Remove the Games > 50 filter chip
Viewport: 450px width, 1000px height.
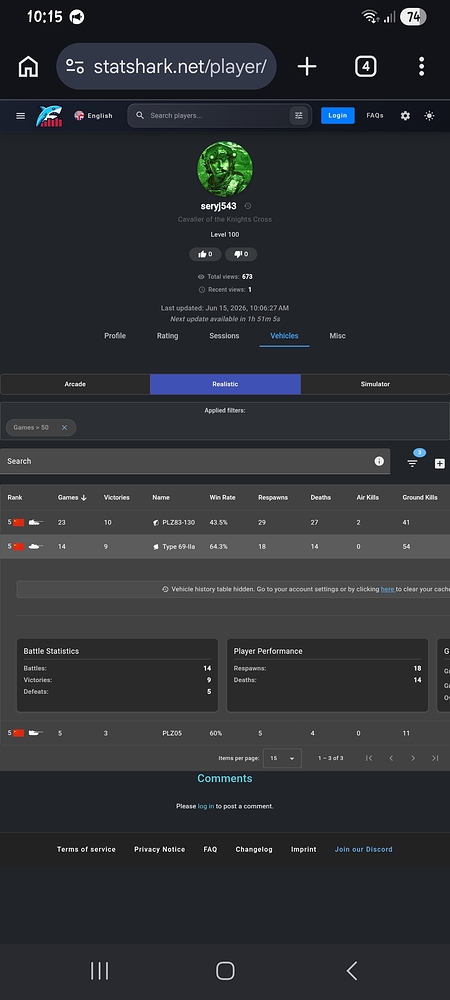coord(64,427)
